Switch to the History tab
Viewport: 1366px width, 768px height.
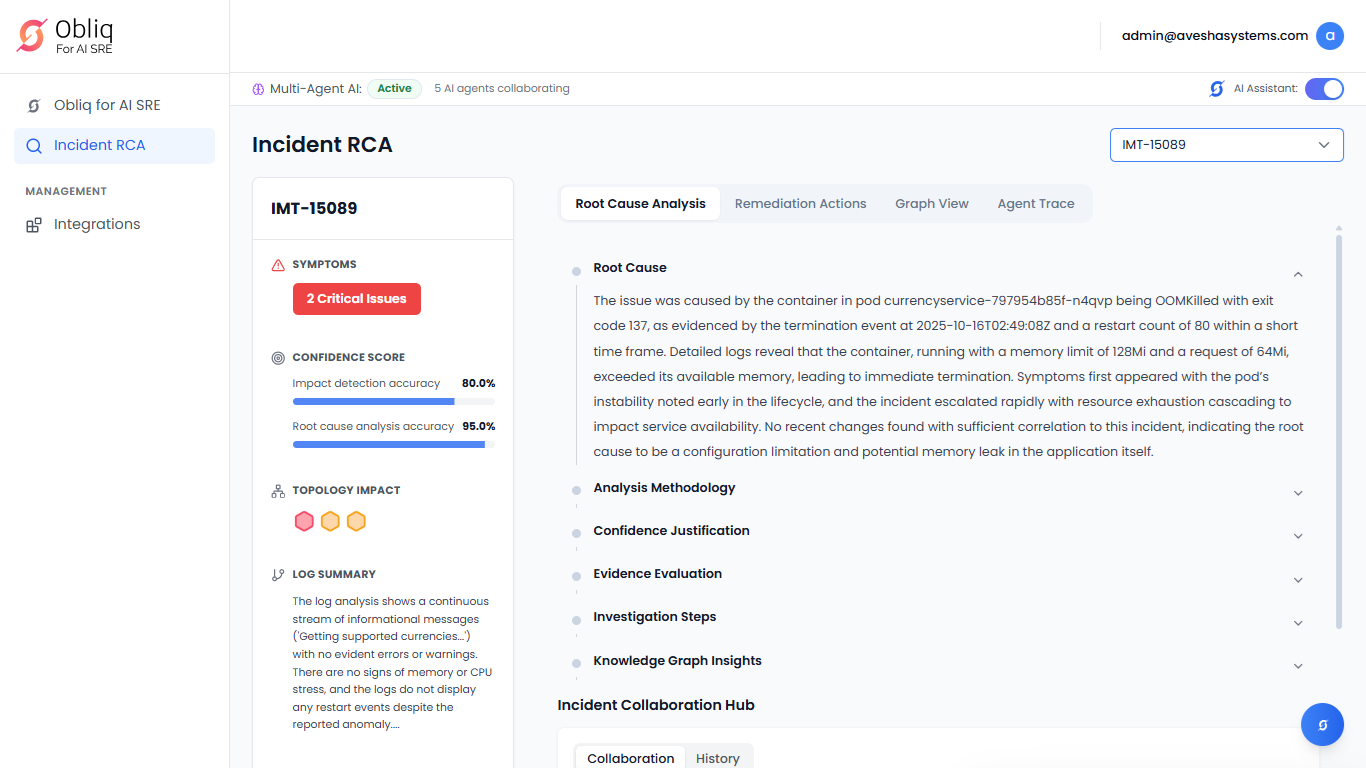(x=717, y=758)
